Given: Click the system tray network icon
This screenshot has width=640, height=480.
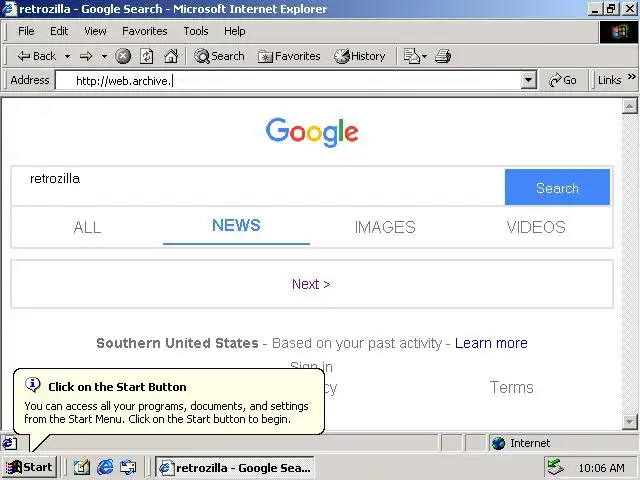Looking at the screenshot, I should point(555,468).
